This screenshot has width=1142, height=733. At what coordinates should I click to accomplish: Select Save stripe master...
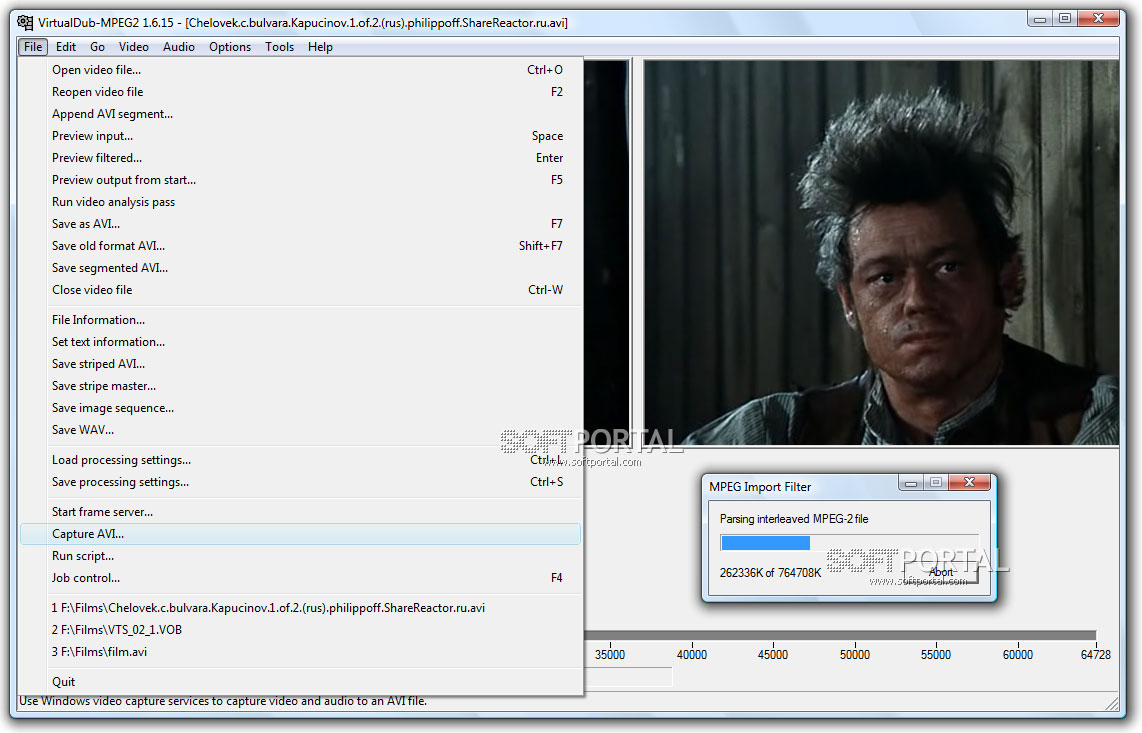pyautogui.click(x=300, y=385)
